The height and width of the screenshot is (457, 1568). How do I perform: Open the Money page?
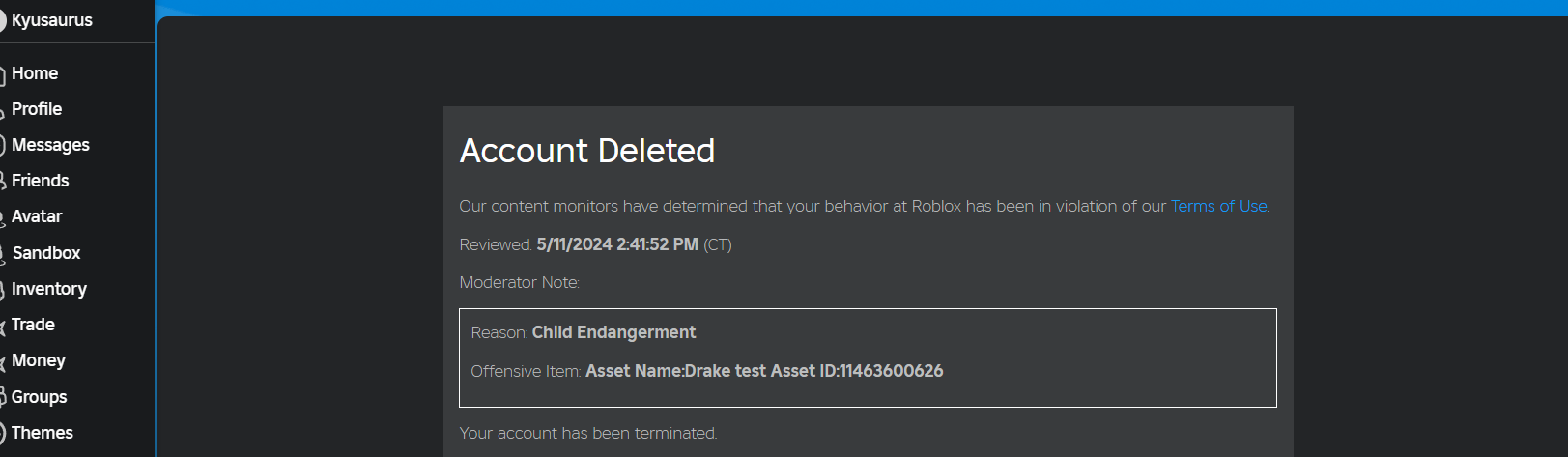tap(39, 360)
